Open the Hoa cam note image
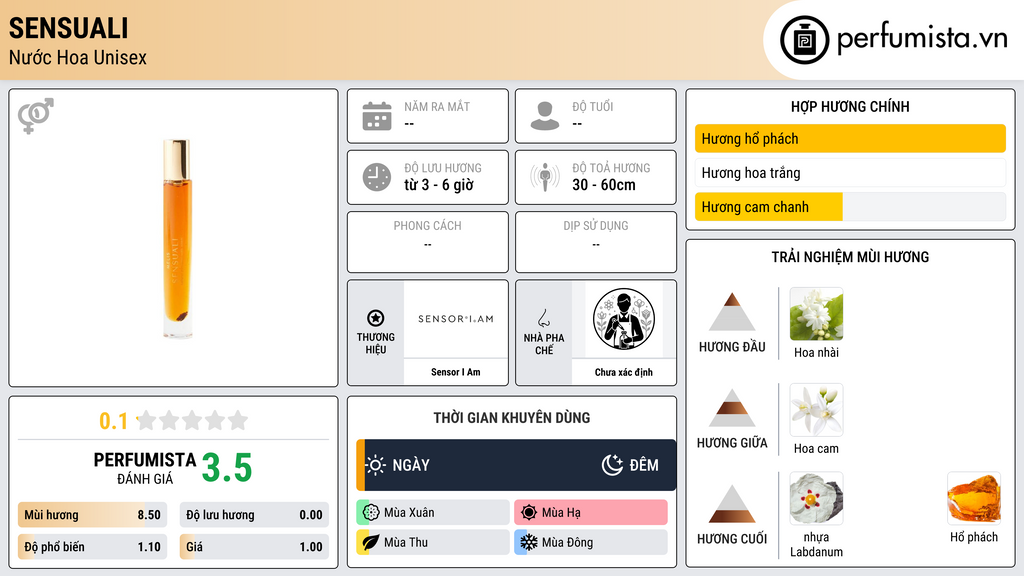Image resolution: width=1024 pixels, height=576 pixels. click(x=816, y=410)
